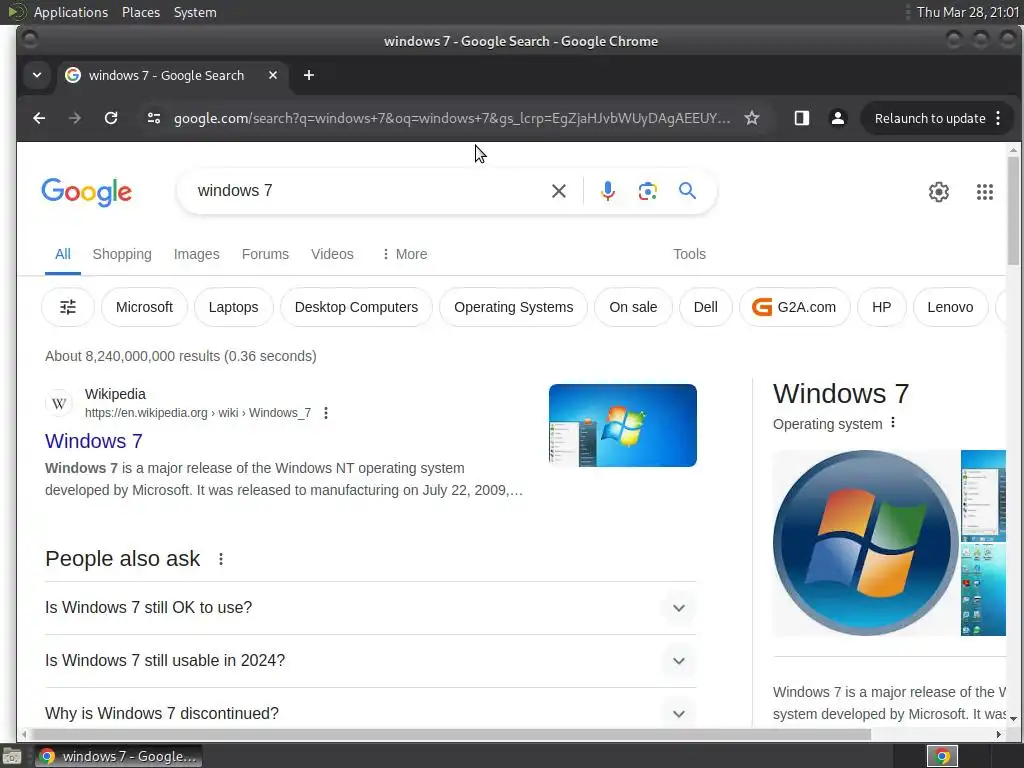The image size is (1024, 768).
Task: Open a new browser tab
Action: point(309,75)
